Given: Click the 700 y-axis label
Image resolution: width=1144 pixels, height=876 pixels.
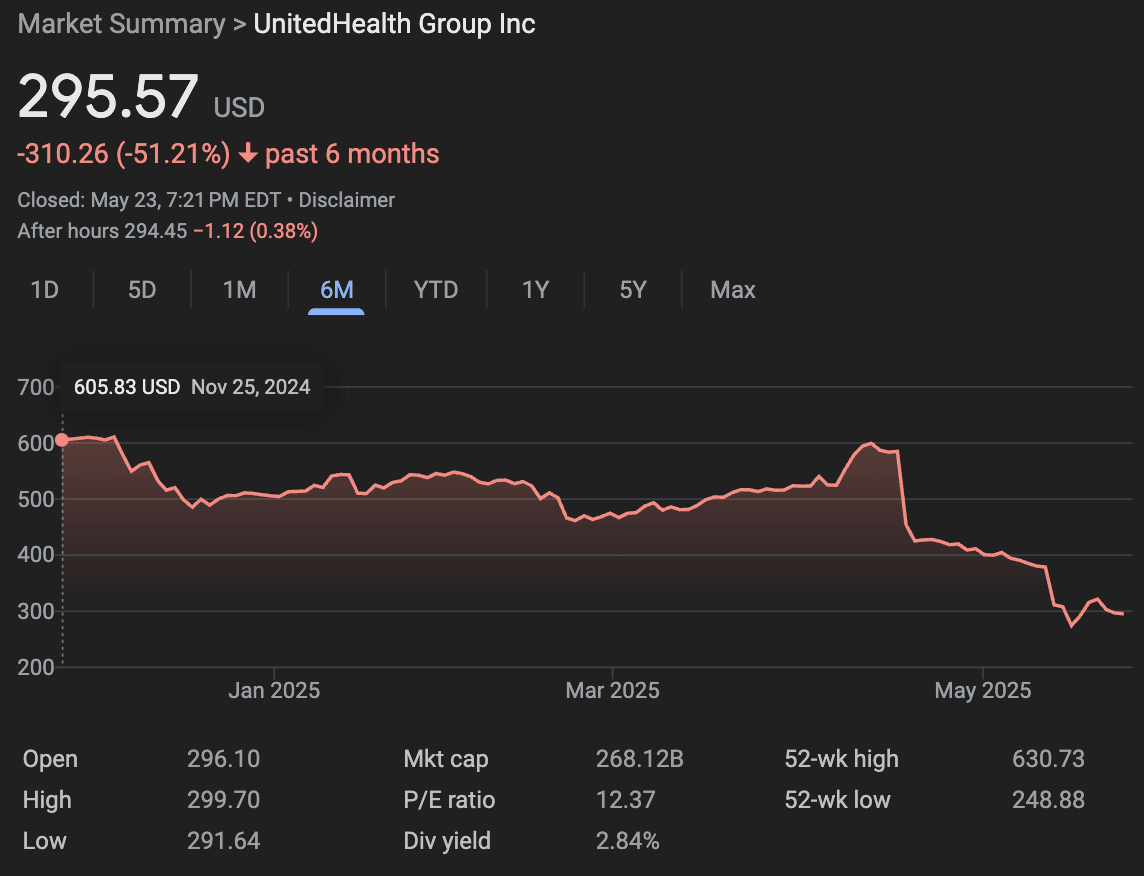Looking at the screenshot, I should point(36,387).
